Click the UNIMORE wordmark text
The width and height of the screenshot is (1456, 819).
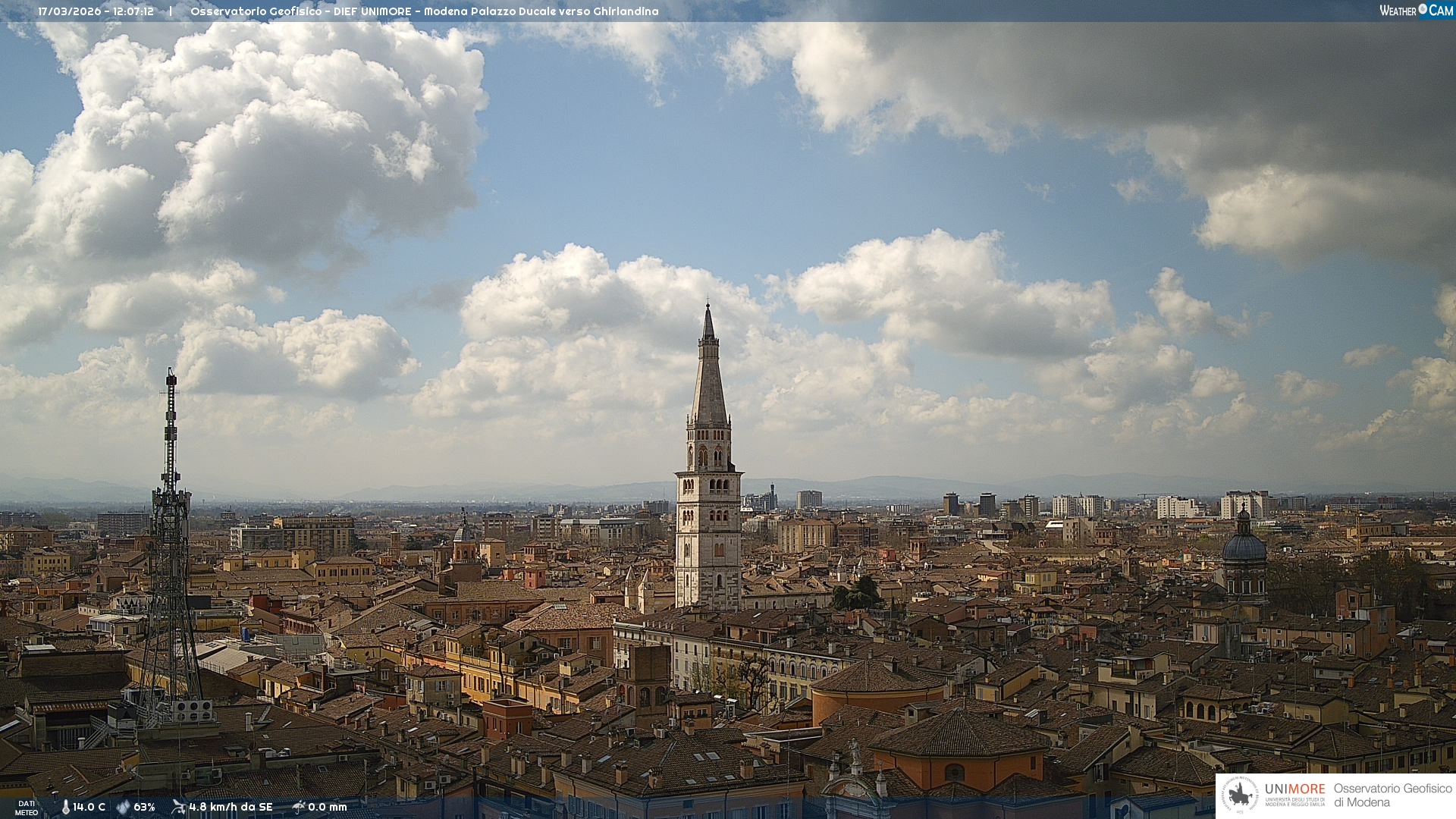[1294, 789]
